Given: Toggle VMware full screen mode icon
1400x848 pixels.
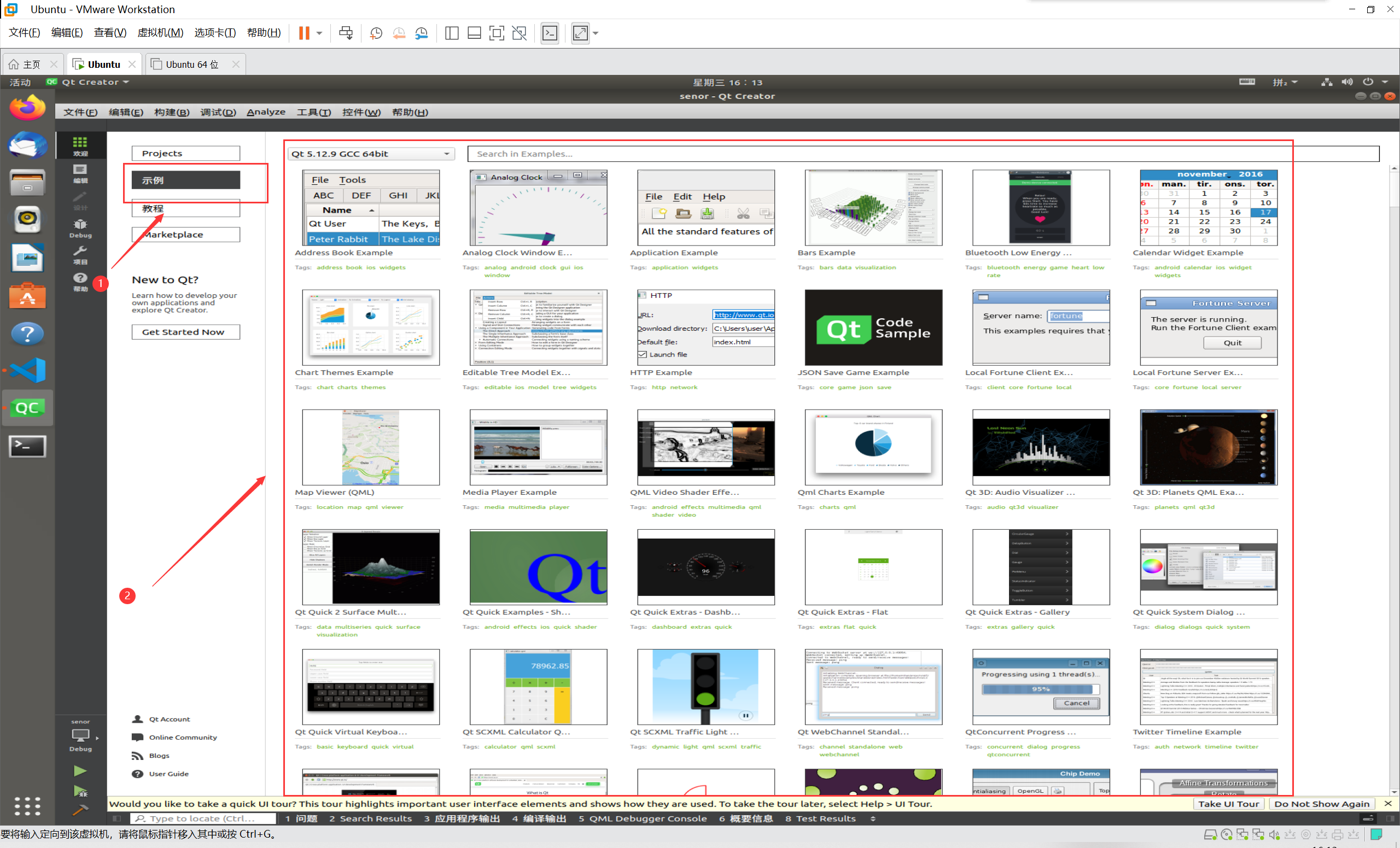Looking at the screenshot, I should (x=496, y=33).
